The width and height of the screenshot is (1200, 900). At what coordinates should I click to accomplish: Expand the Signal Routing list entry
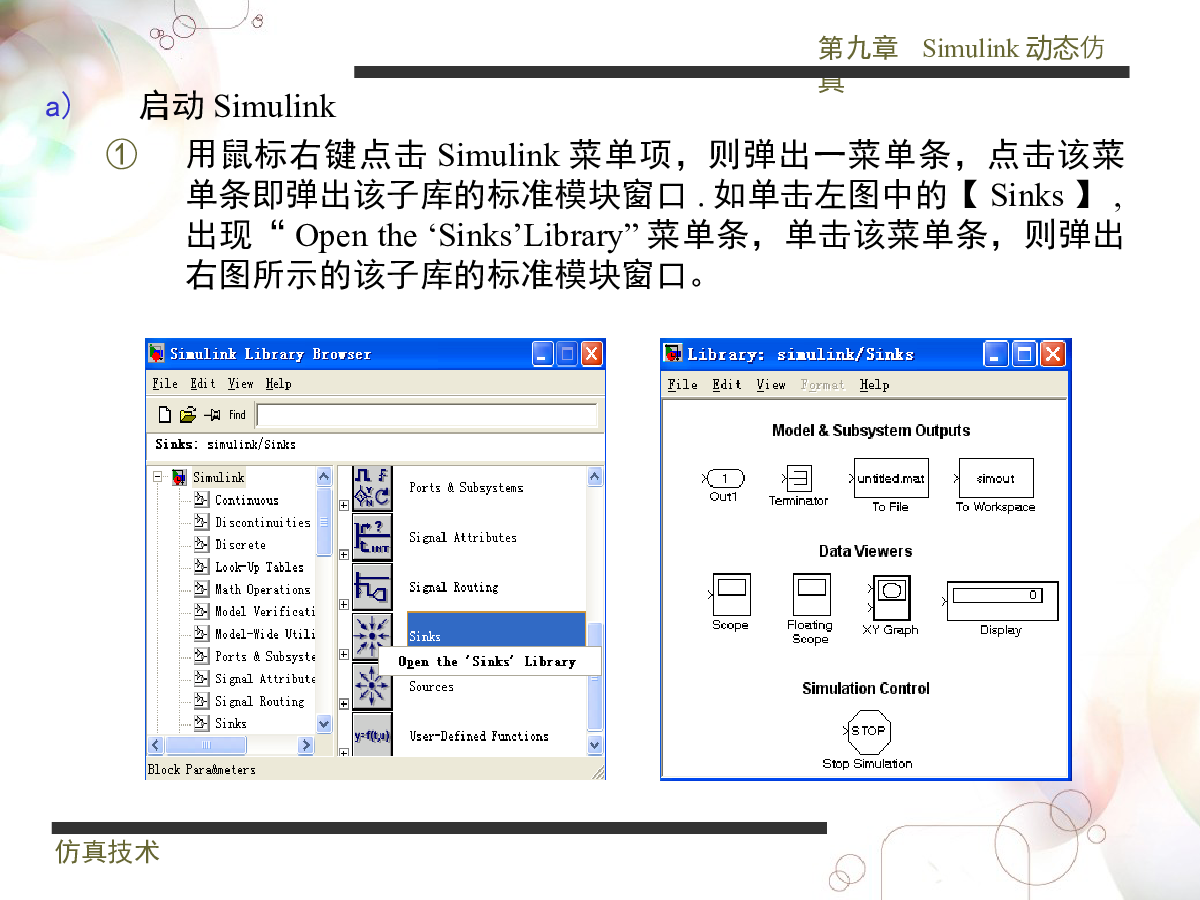(344, 604)
